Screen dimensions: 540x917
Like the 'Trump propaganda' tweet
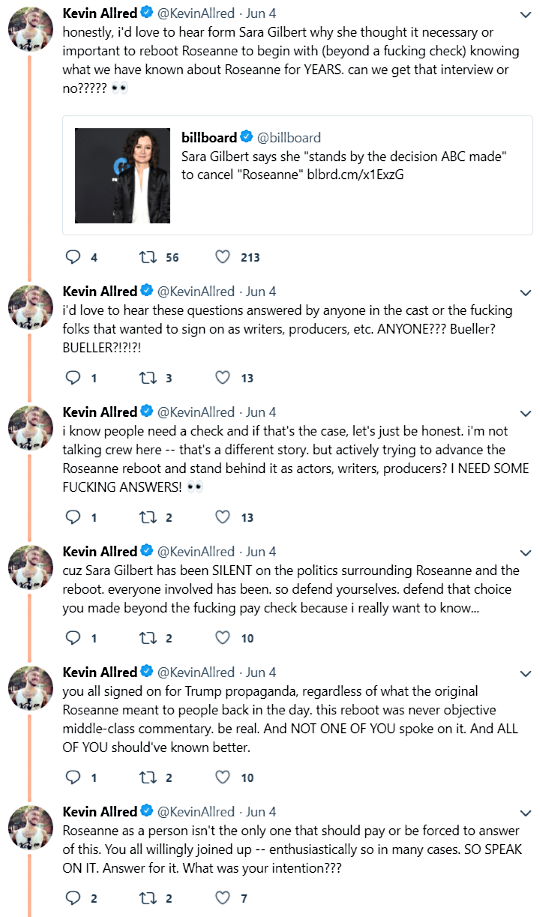pos(222,777)
